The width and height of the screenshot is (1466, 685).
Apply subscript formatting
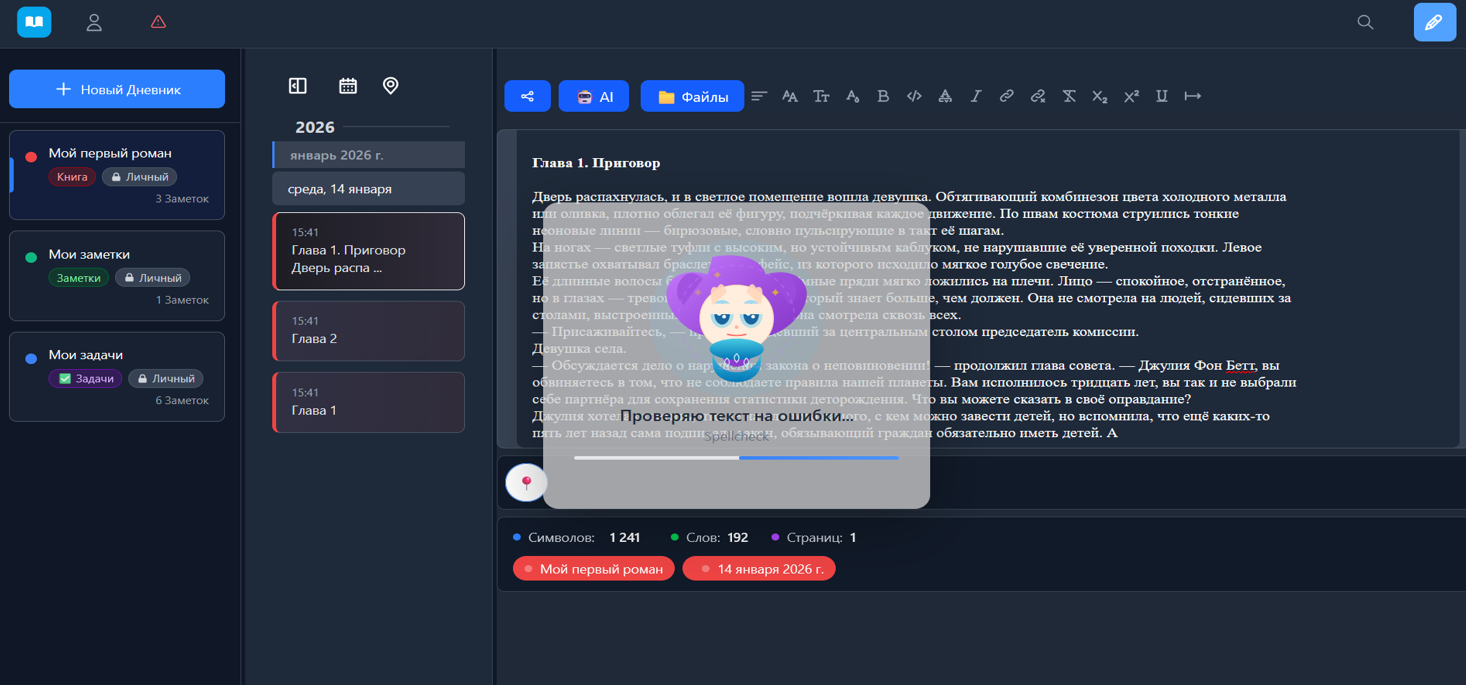[1100, 96]
